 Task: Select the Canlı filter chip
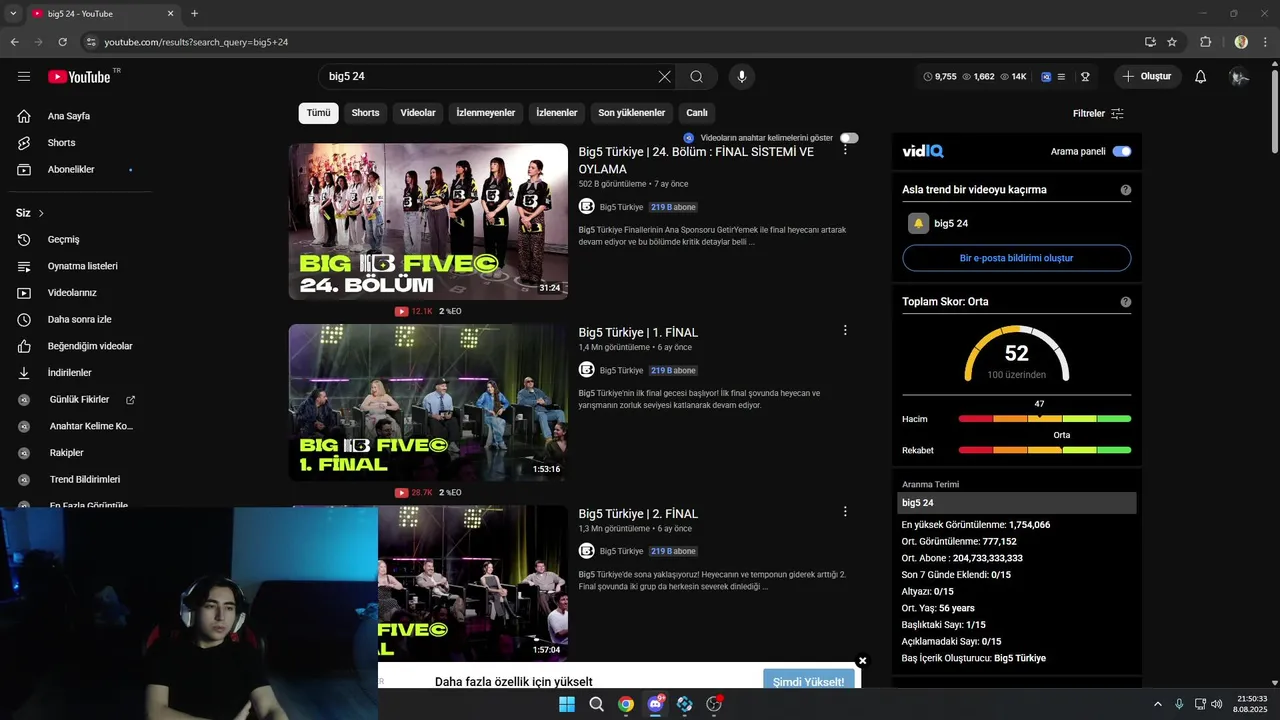coord(697,113)
